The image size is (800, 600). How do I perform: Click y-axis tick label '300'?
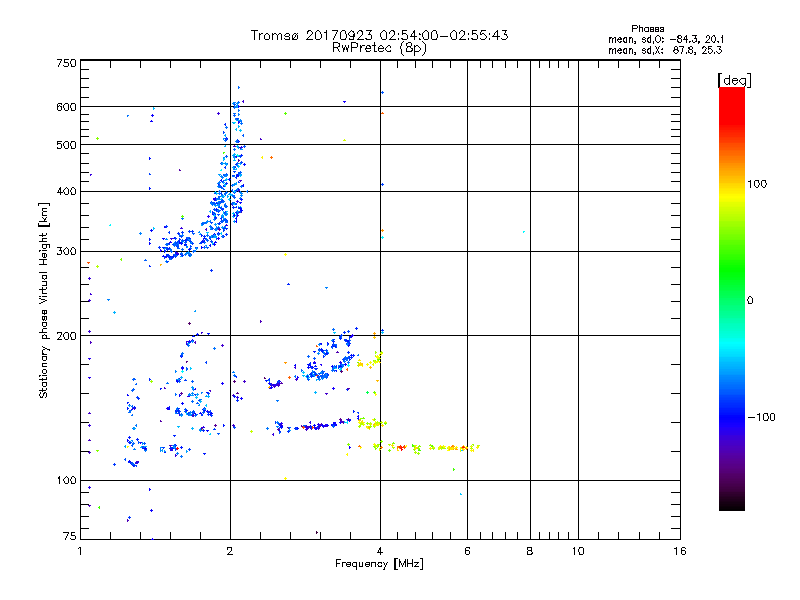coord(66,251)
